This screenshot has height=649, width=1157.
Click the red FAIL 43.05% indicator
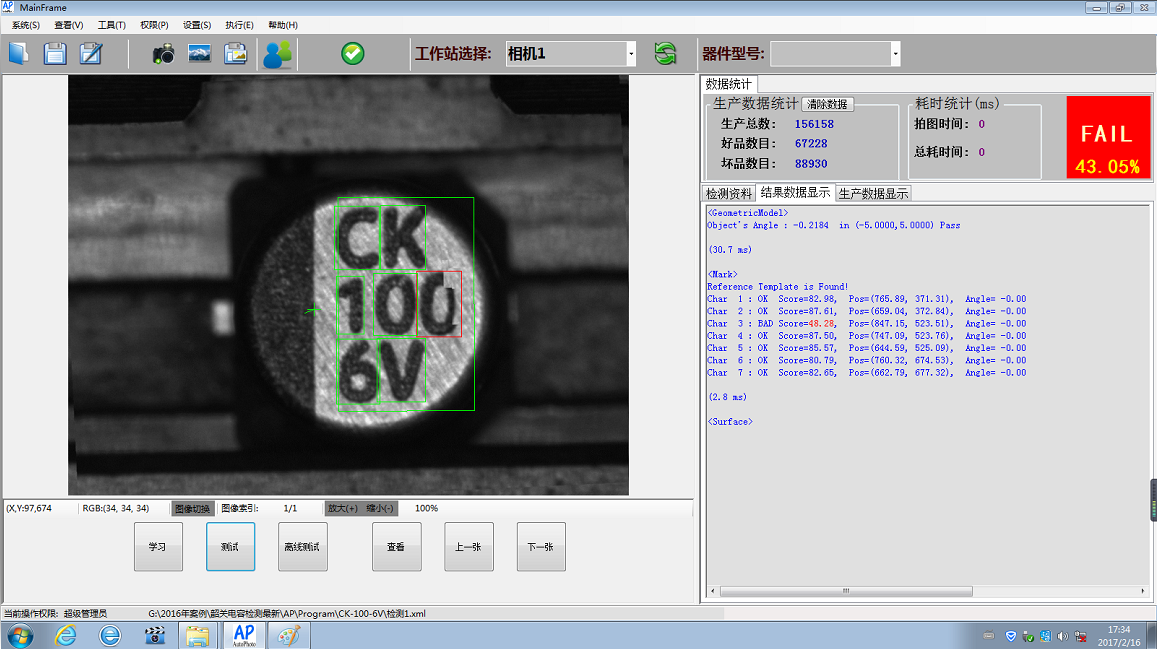click(1108, 137)
